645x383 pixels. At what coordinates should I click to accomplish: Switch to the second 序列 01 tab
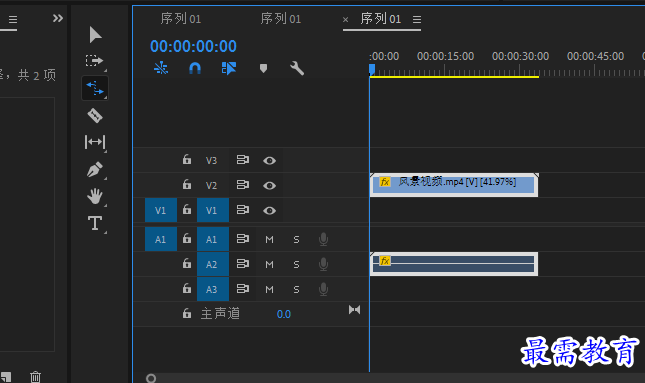(281, 19)
